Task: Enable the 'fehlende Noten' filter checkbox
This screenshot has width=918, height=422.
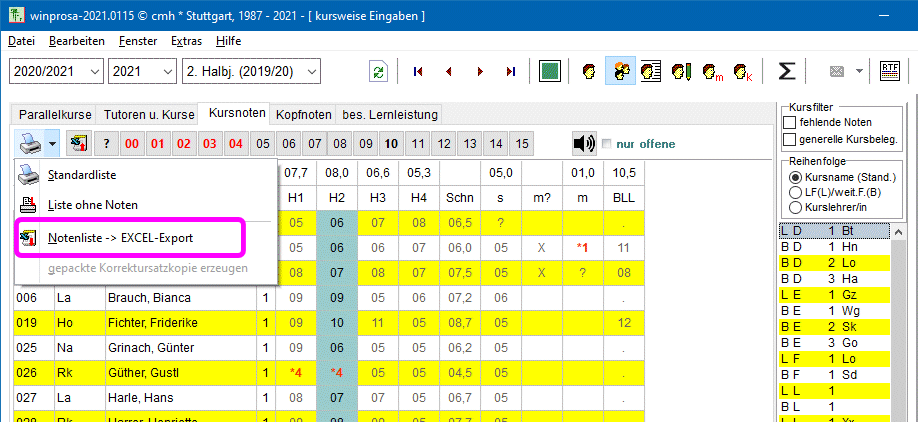Action: [789, 122]
